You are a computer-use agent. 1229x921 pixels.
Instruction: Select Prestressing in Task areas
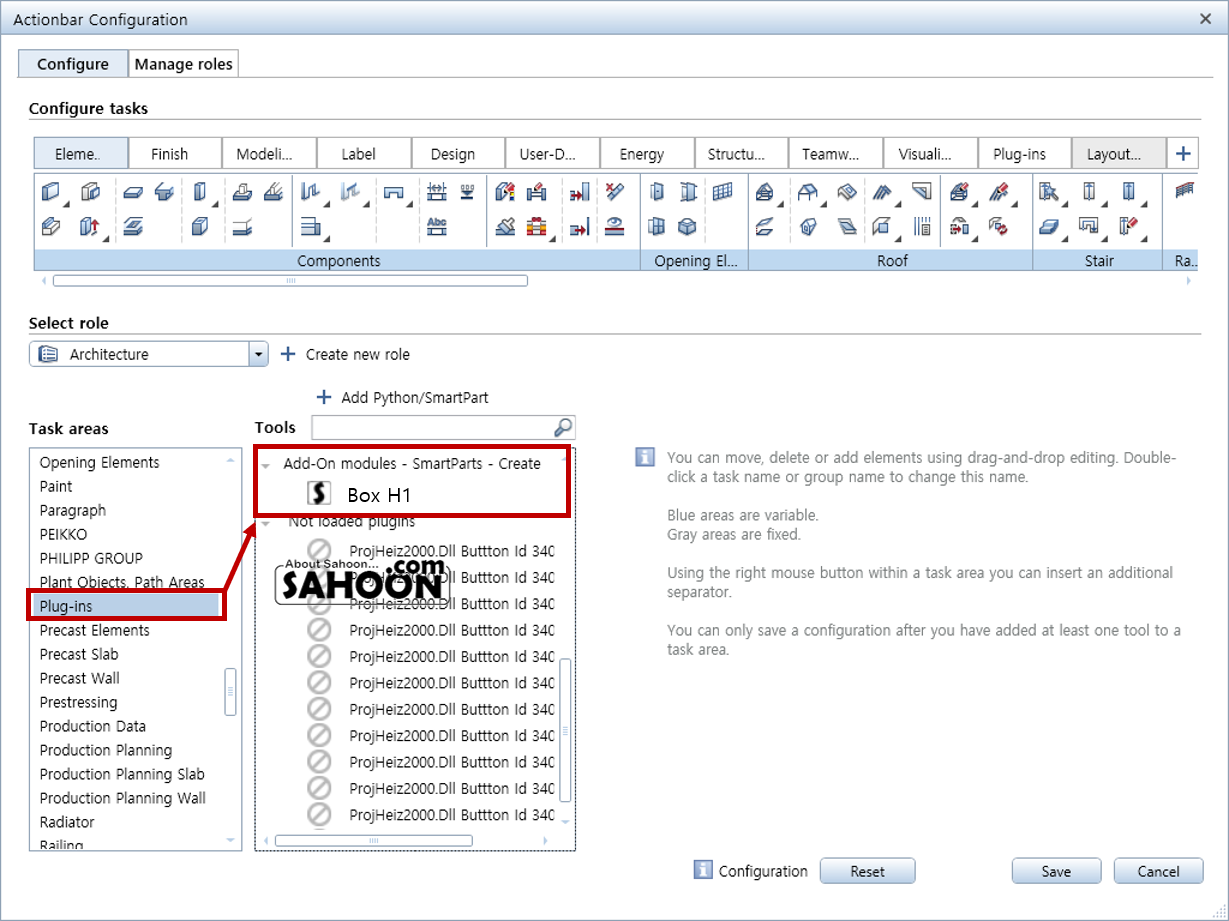(78, 702)
